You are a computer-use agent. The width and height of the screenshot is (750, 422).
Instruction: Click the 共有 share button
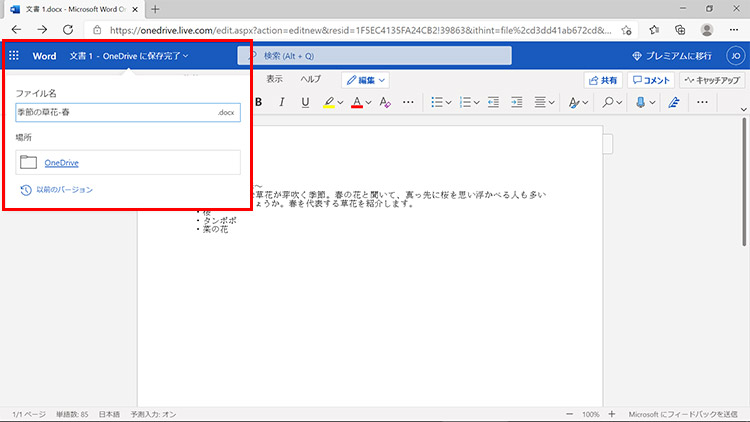[x=603, y=80]
